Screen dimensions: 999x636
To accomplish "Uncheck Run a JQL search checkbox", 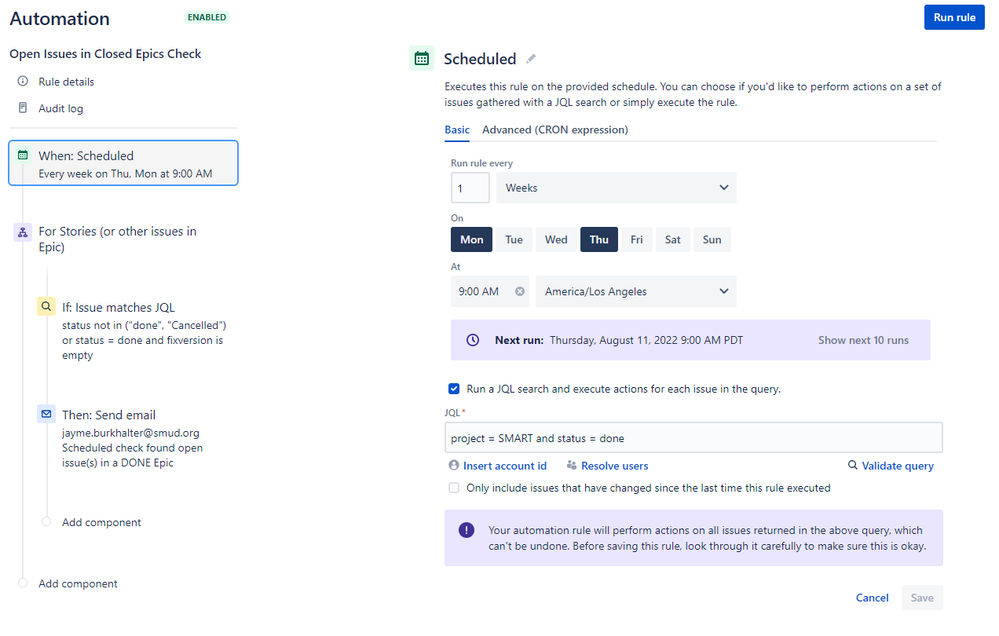I will [454, 389].
